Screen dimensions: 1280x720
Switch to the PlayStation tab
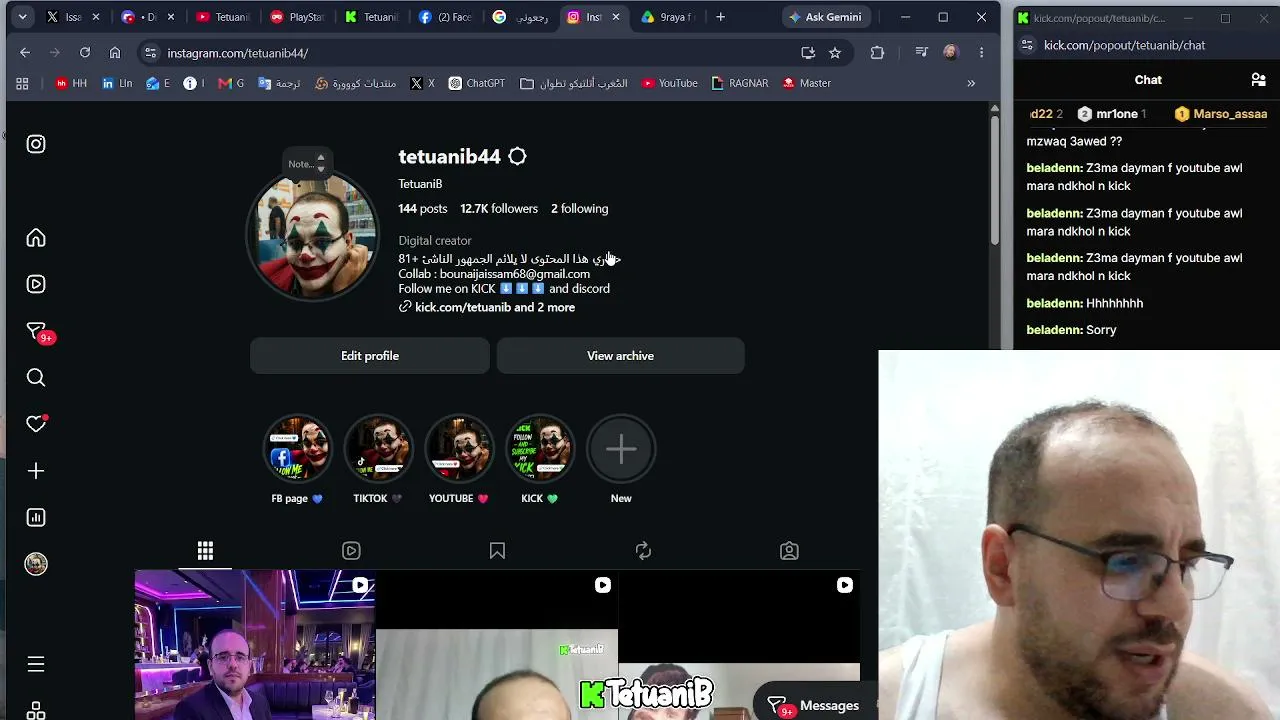coord(298,17)
